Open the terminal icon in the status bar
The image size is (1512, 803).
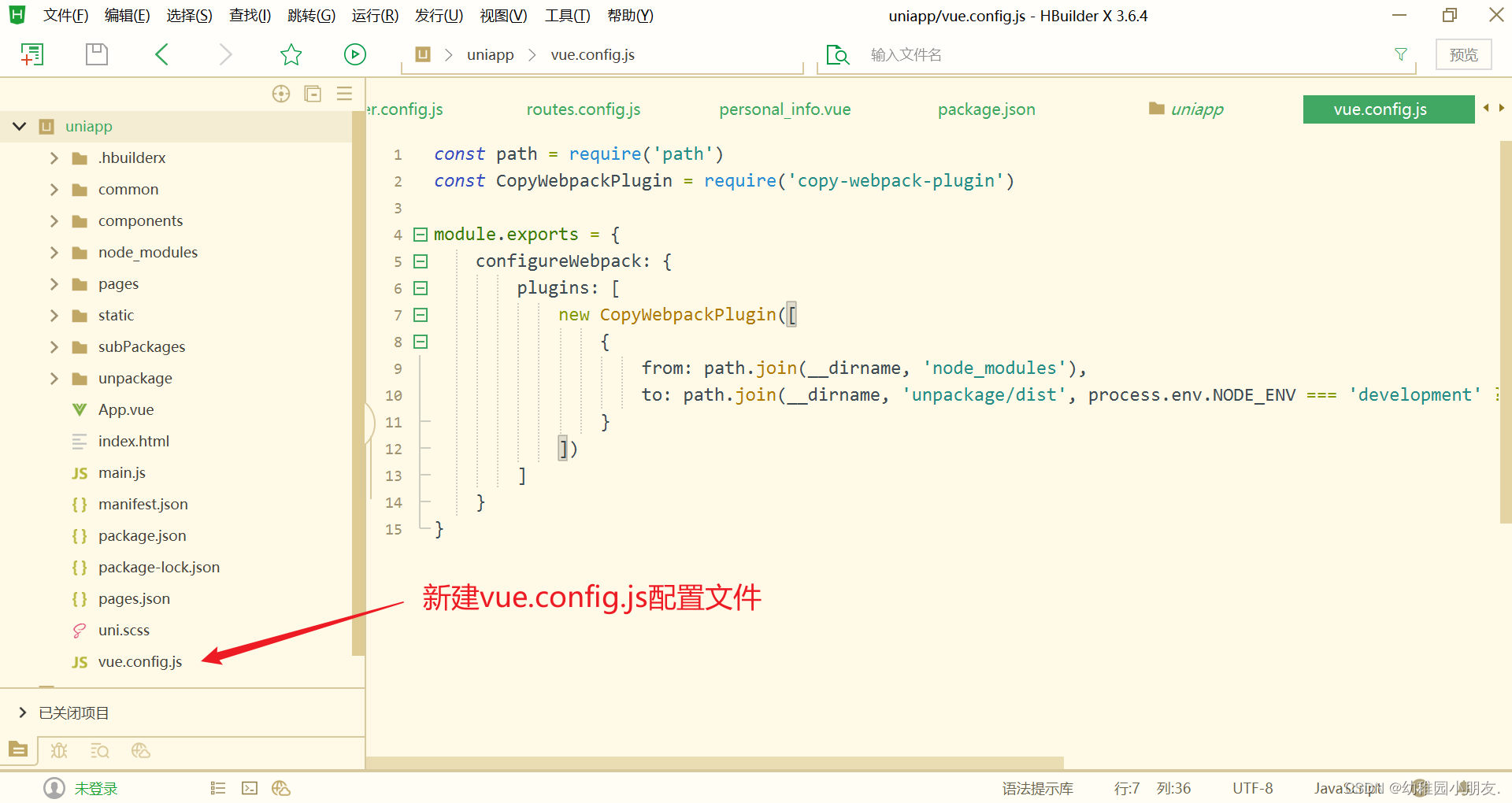click(250, 788)
